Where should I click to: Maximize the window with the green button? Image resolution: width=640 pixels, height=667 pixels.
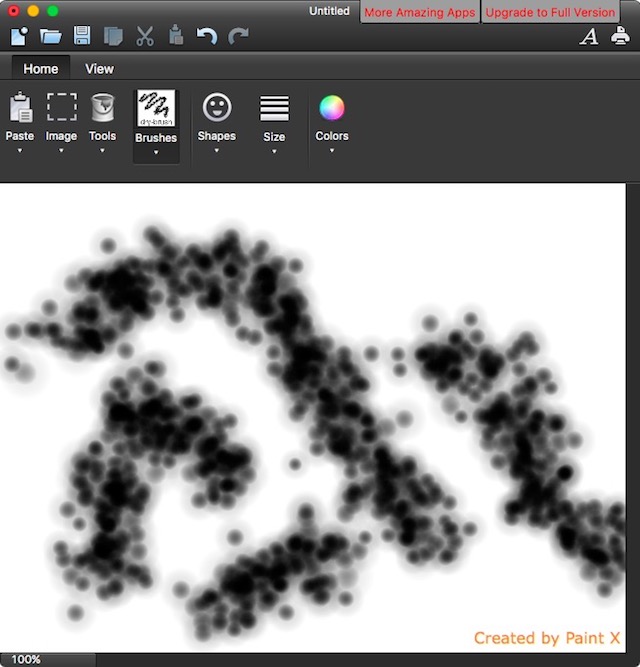[53, 11]
